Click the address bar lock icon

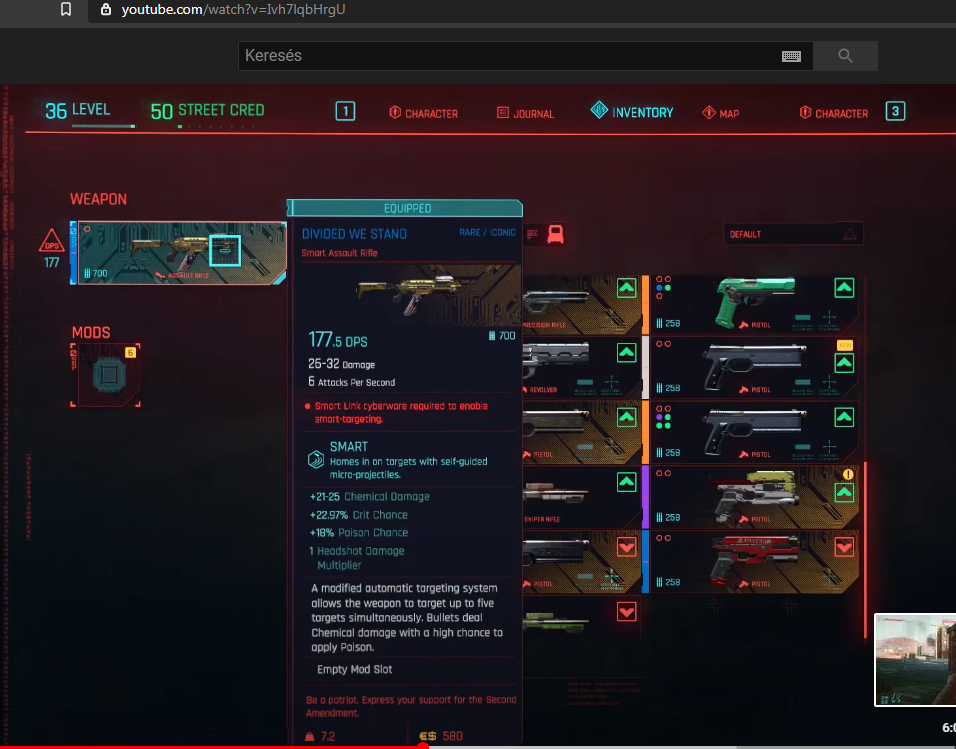pyautogui.click(x=105, y=9)
